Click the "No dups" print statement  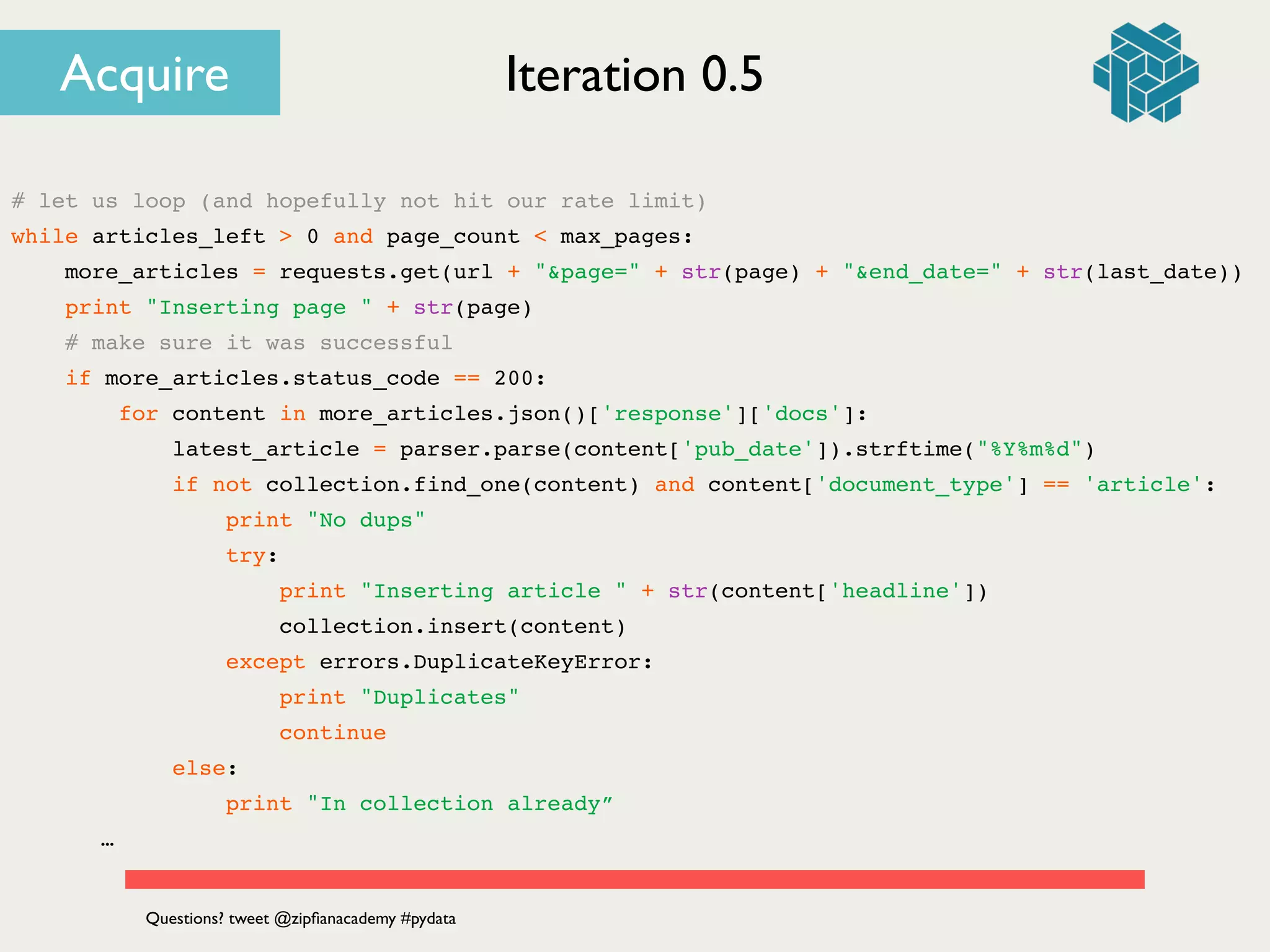pyautogui.click(x=326, y=520)
